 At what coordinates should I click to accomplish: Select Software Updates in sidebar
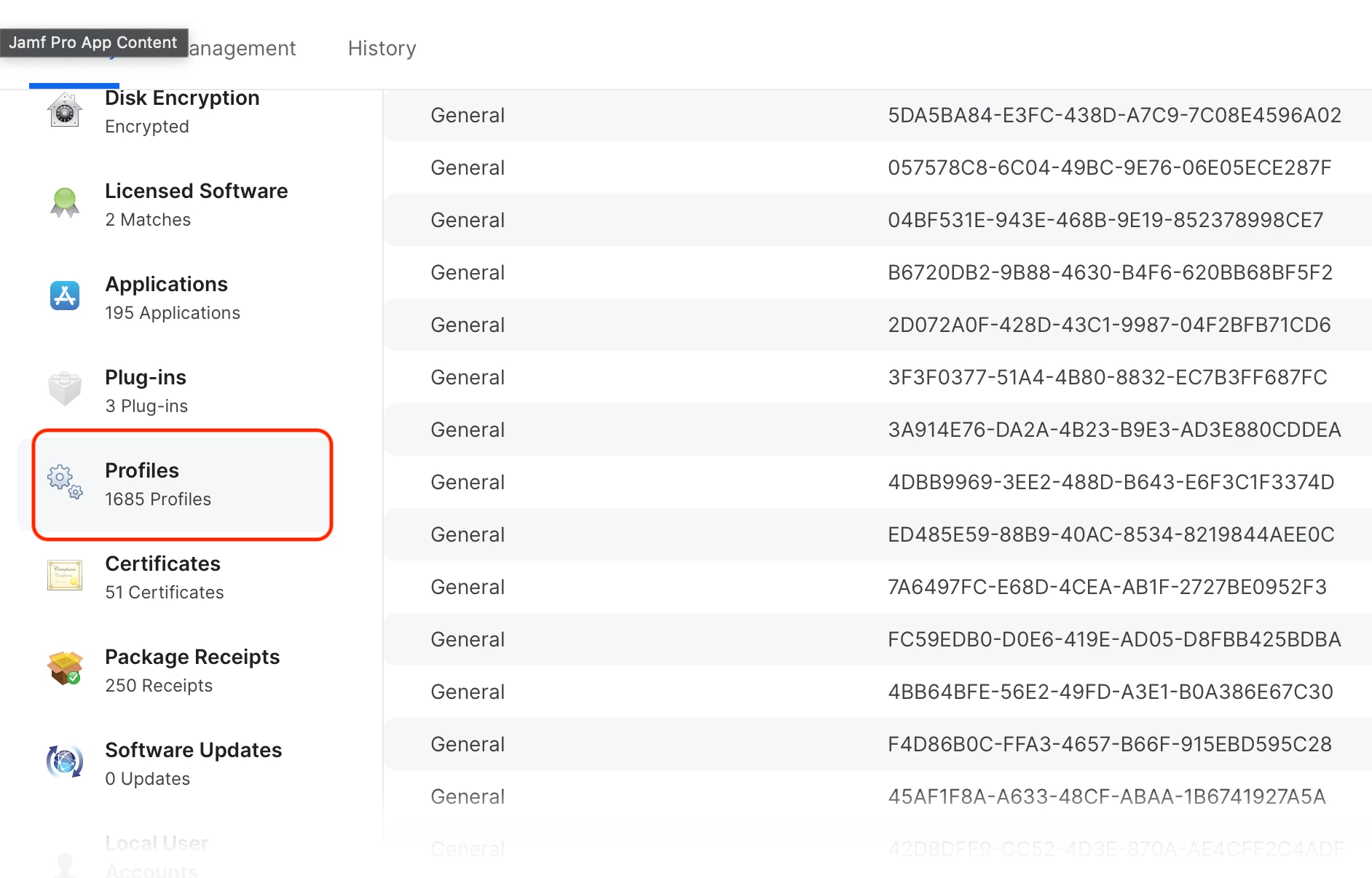193,750
